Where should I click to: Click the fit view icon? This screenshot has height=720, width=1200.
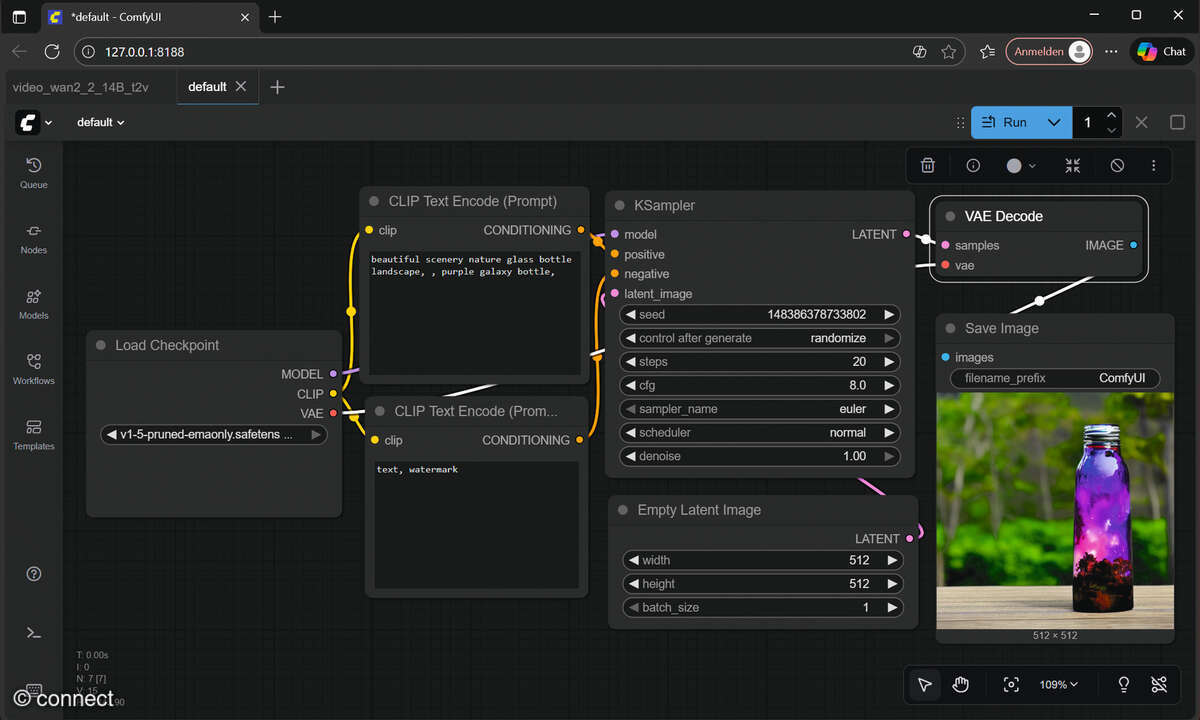click(x=1011, y=684)
